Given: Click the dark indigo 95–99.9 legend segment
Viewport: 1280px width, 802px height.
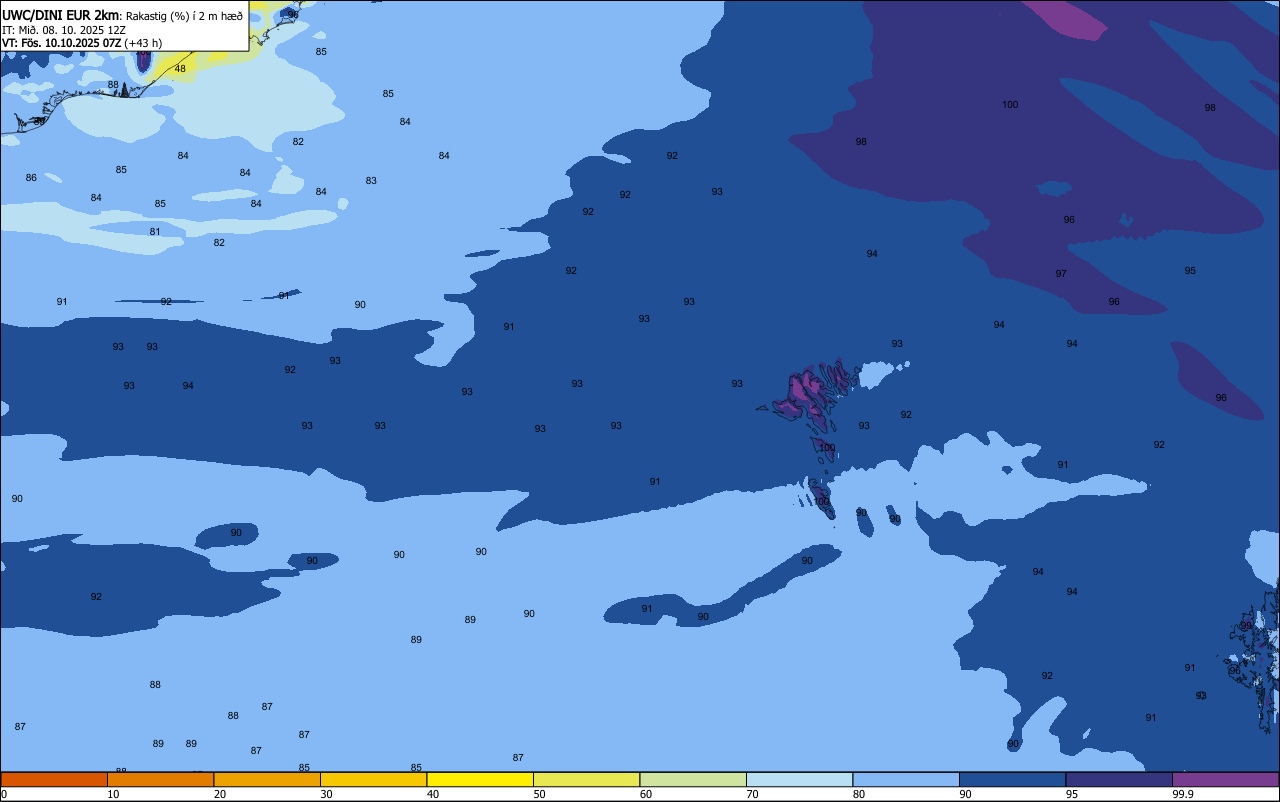Looking at the screenshot, I should pos(1119,779).
